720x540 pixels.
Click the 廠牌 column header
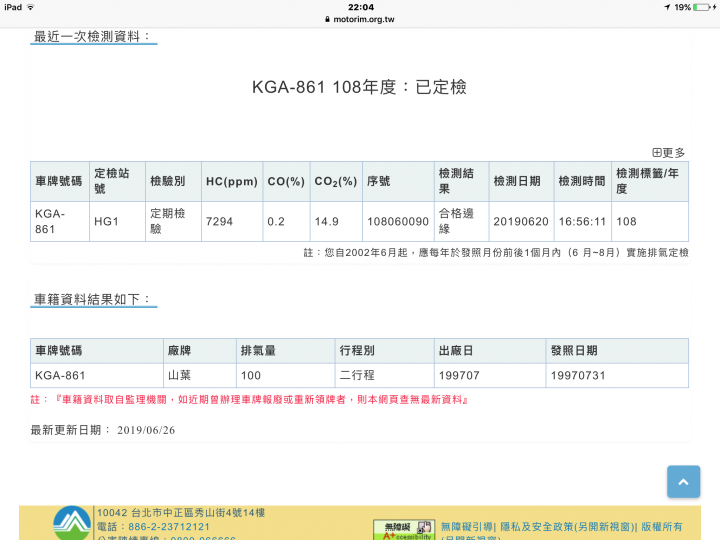pos(200,351)
